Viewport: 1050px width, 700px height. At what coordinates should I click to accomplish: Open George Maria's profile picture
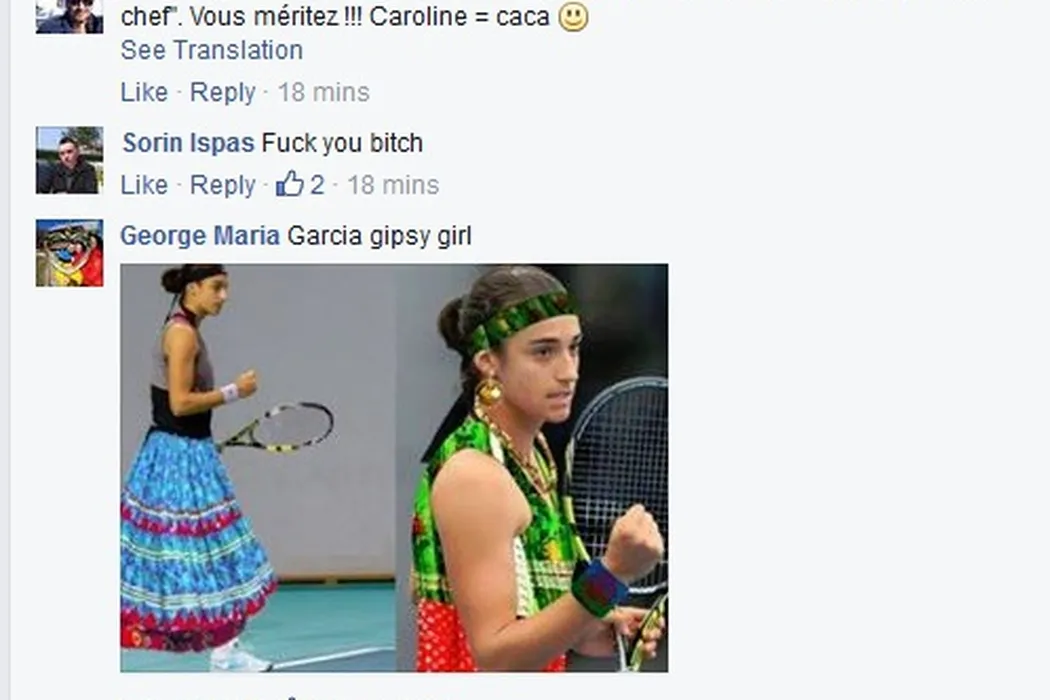coord(70,253)
